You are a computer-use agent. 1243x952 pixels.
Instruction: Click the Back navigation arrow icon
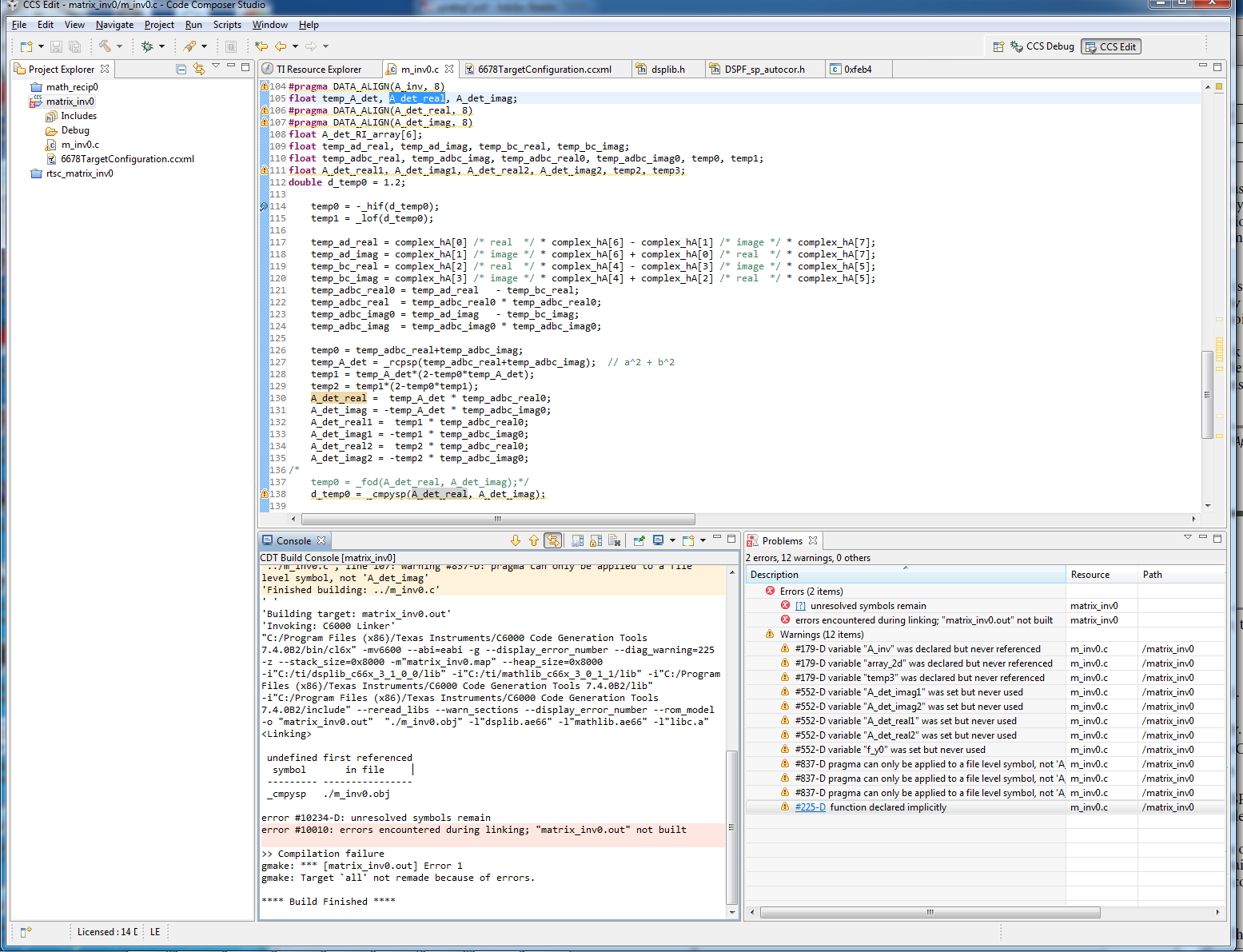coord(281,46)
